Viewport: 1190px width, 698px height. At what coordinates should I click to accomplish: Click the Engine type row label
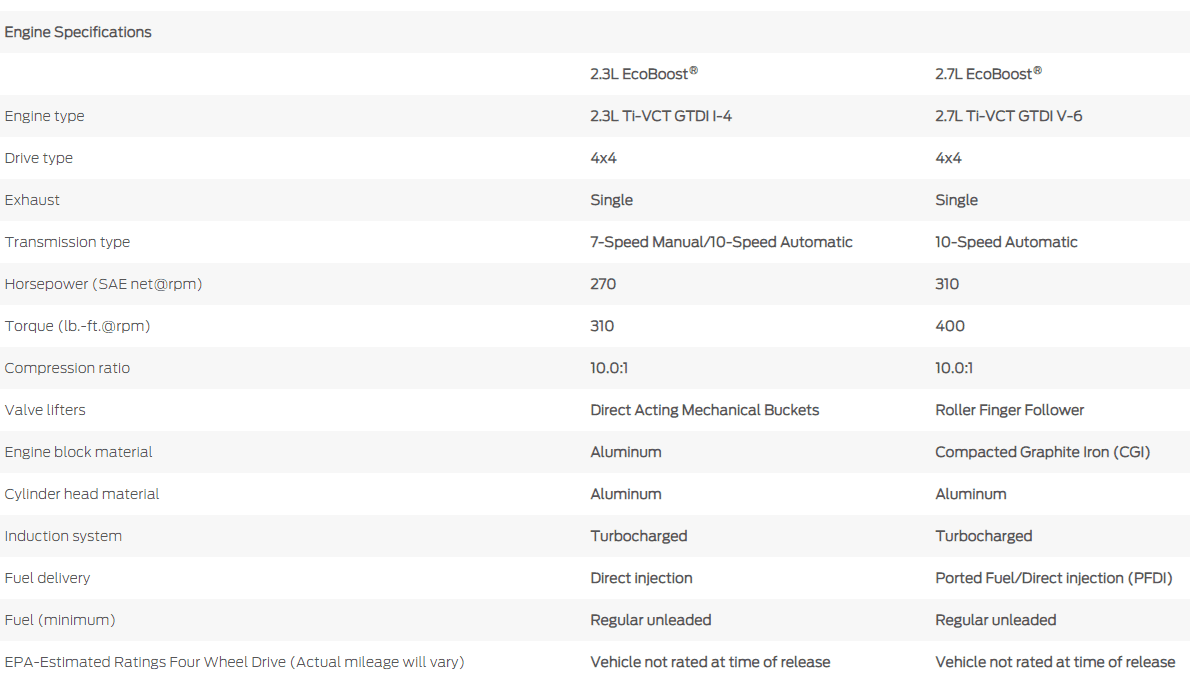pos(45,116)
